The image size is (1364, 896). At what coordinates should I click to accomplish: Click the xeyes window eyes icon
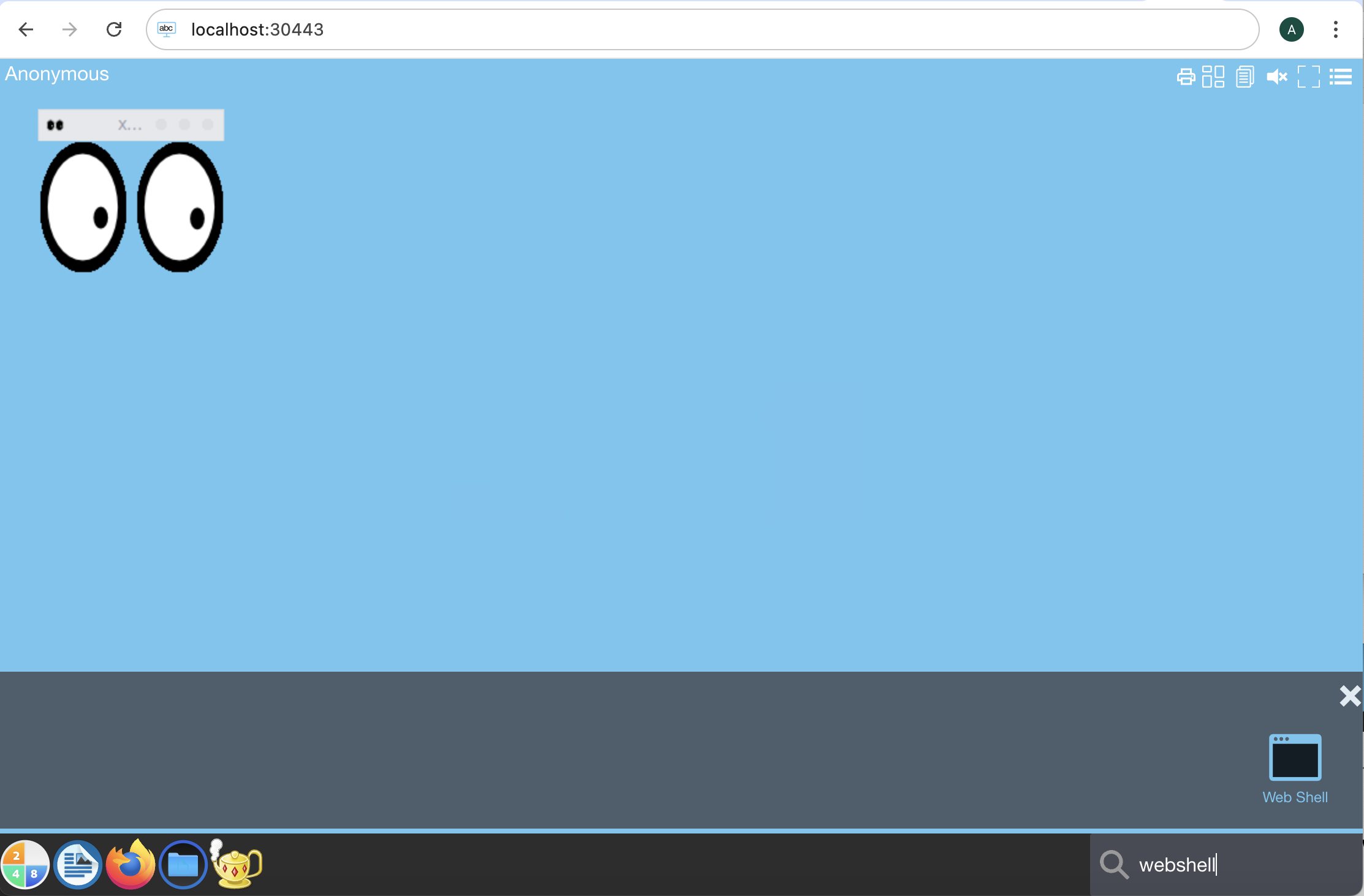(x=55, y=125)
